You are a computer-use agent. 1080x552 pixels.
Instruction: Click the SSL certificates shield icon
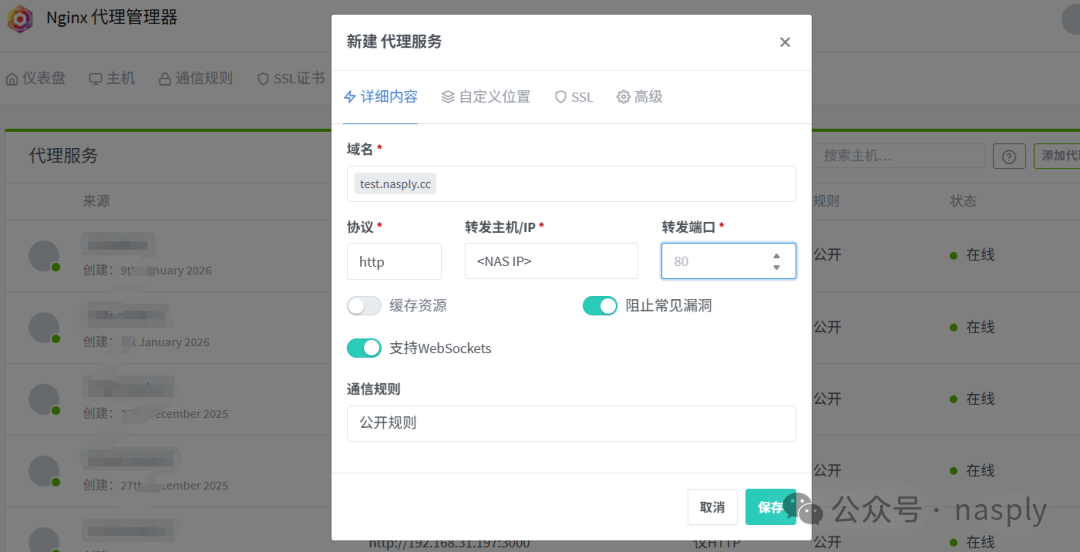click(263, 78)
